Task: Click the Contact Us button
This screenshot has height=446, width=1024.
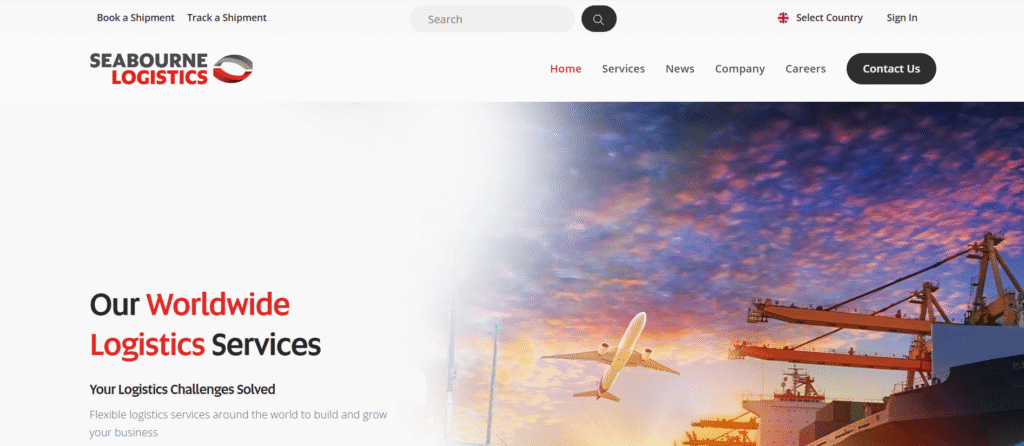Action: pos(891,69)
